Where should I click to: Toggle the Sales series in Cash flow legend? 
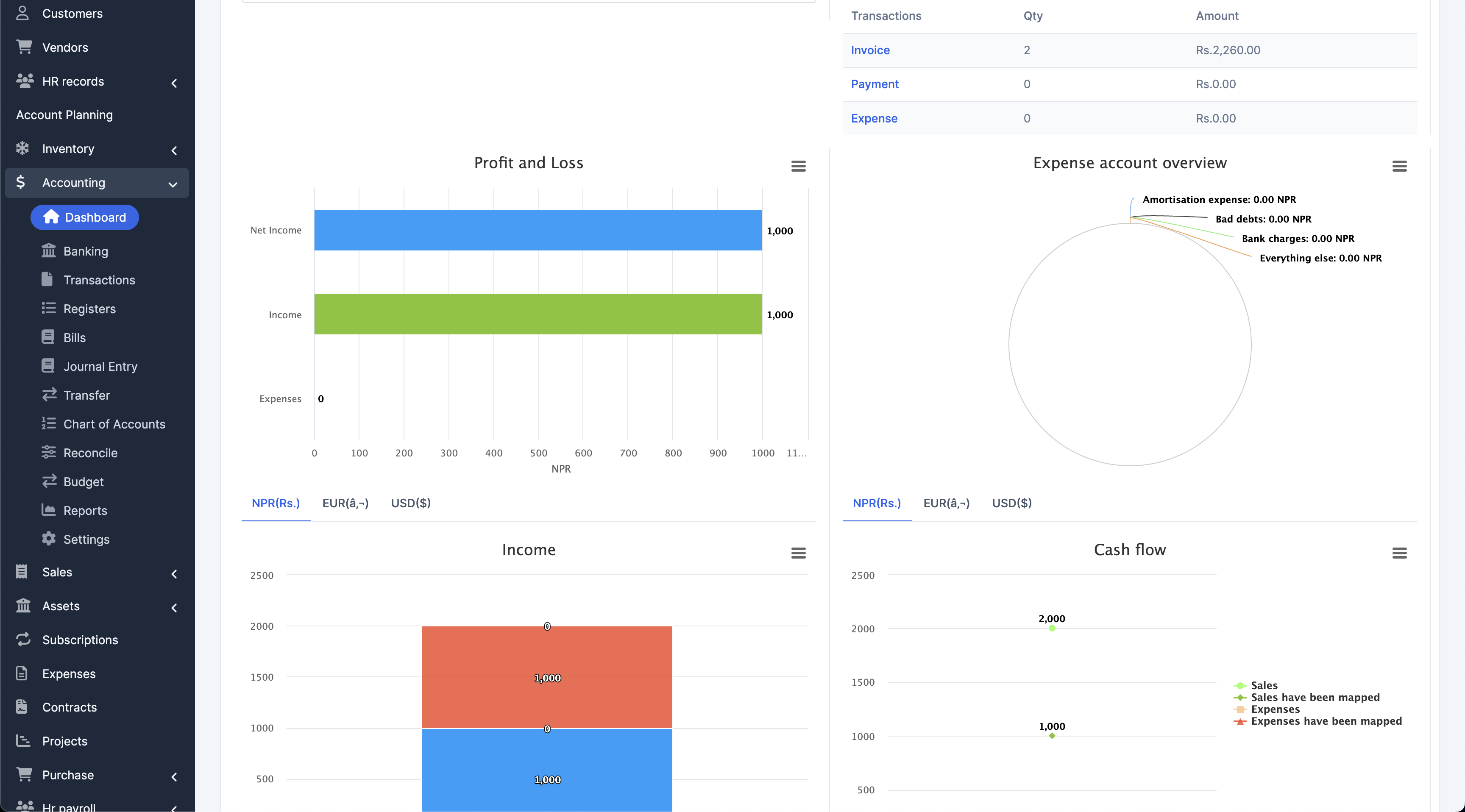pyautogui.click(x=1264, y=685)
